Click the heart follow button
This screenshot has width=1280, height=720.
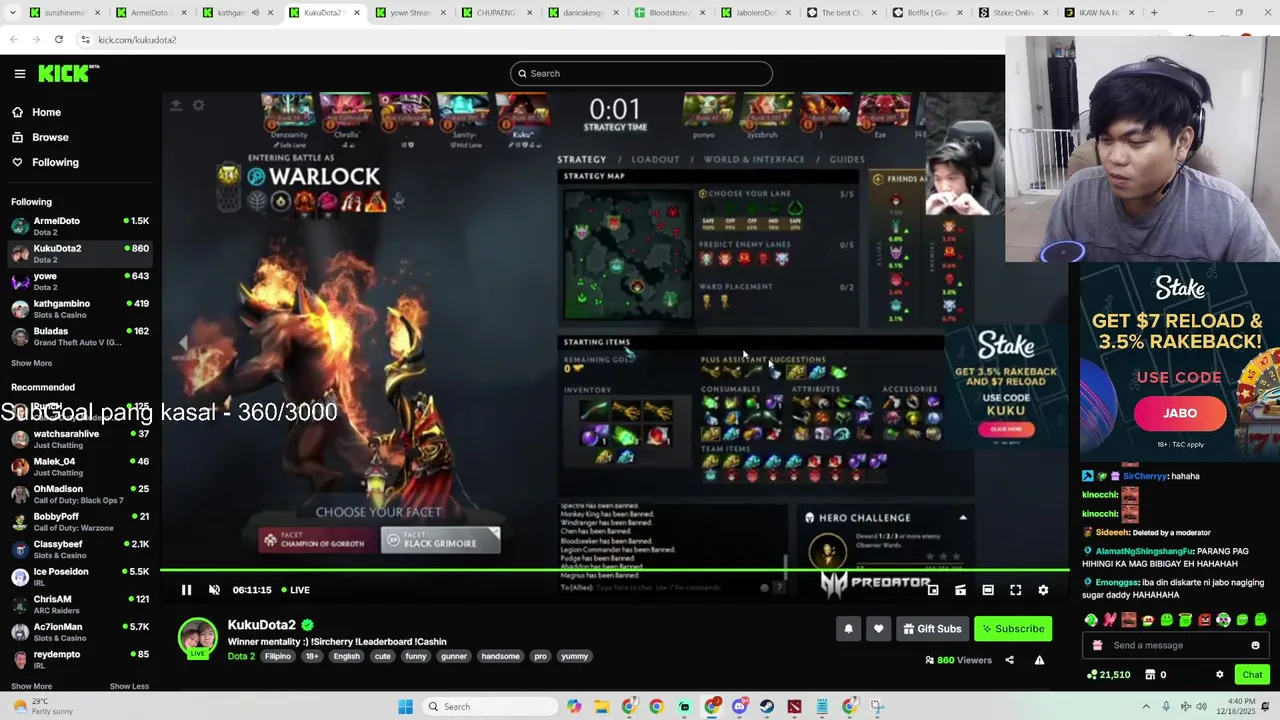pos(878,629)
